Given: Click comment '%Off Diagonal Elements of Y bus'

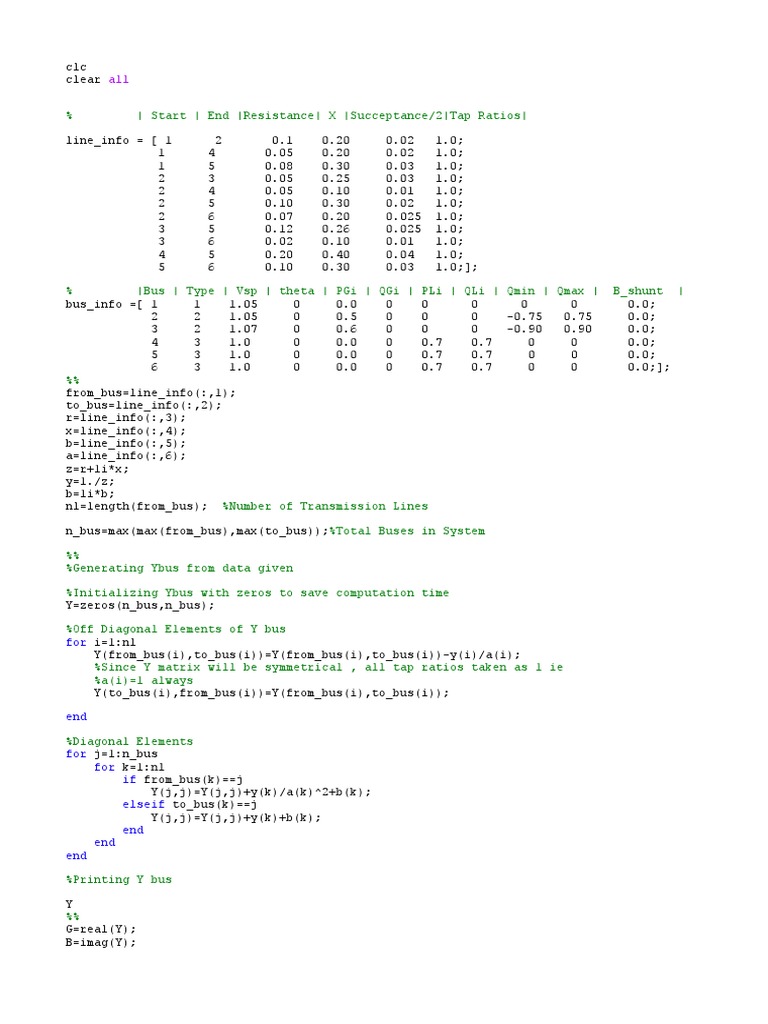Looking at the screenshot, I should (176, 630).
